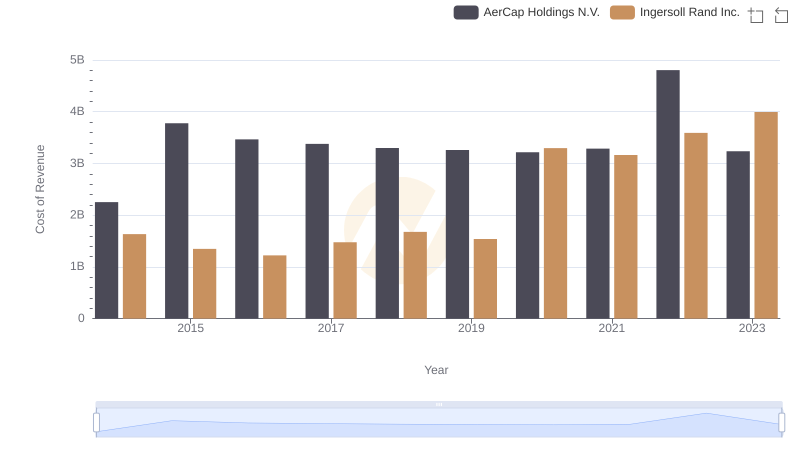Select the tallest AerCap bar in 2022

pos(668,194)
